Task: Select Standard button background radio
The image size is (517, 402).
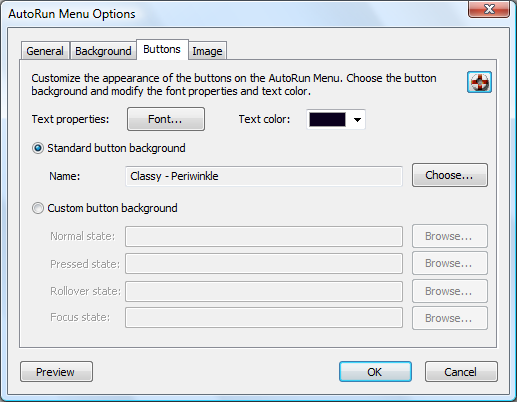Action: click(x=38, y=148)
